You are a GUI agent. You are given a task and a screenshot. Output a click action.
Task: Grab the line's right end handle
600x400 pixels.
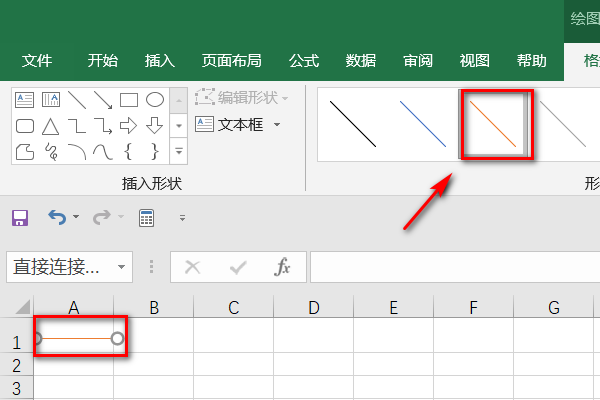117,338
